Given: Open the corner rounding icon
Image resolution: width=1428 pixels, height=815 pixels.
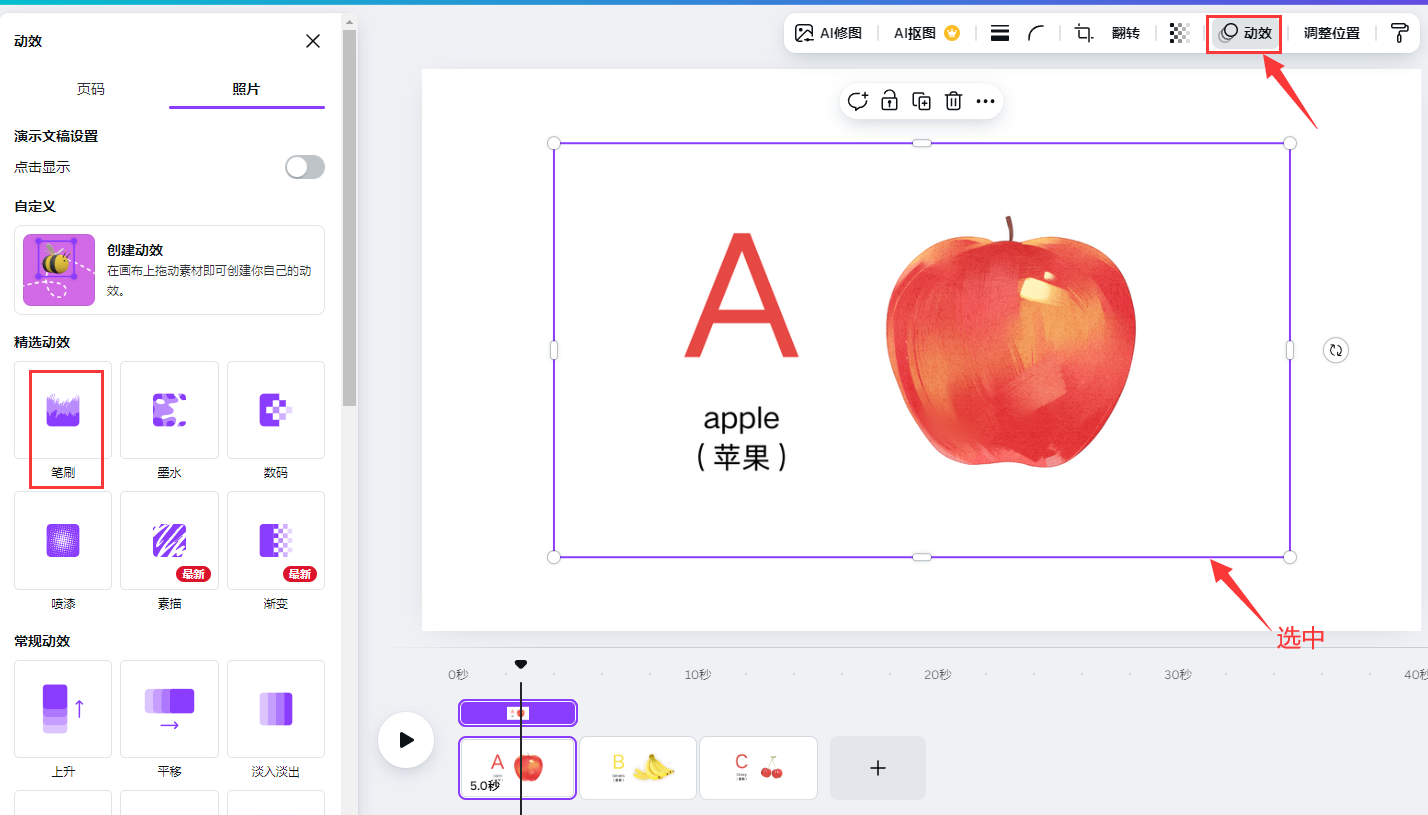Looking at the screenshot, I should (1036, 33).
